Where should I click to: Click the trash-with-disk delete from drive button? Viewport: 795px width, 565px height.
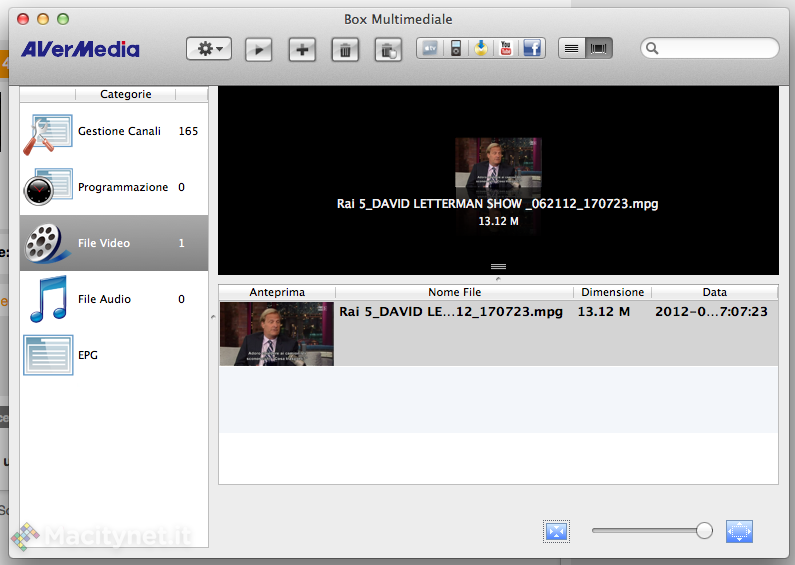pos(388,50)
